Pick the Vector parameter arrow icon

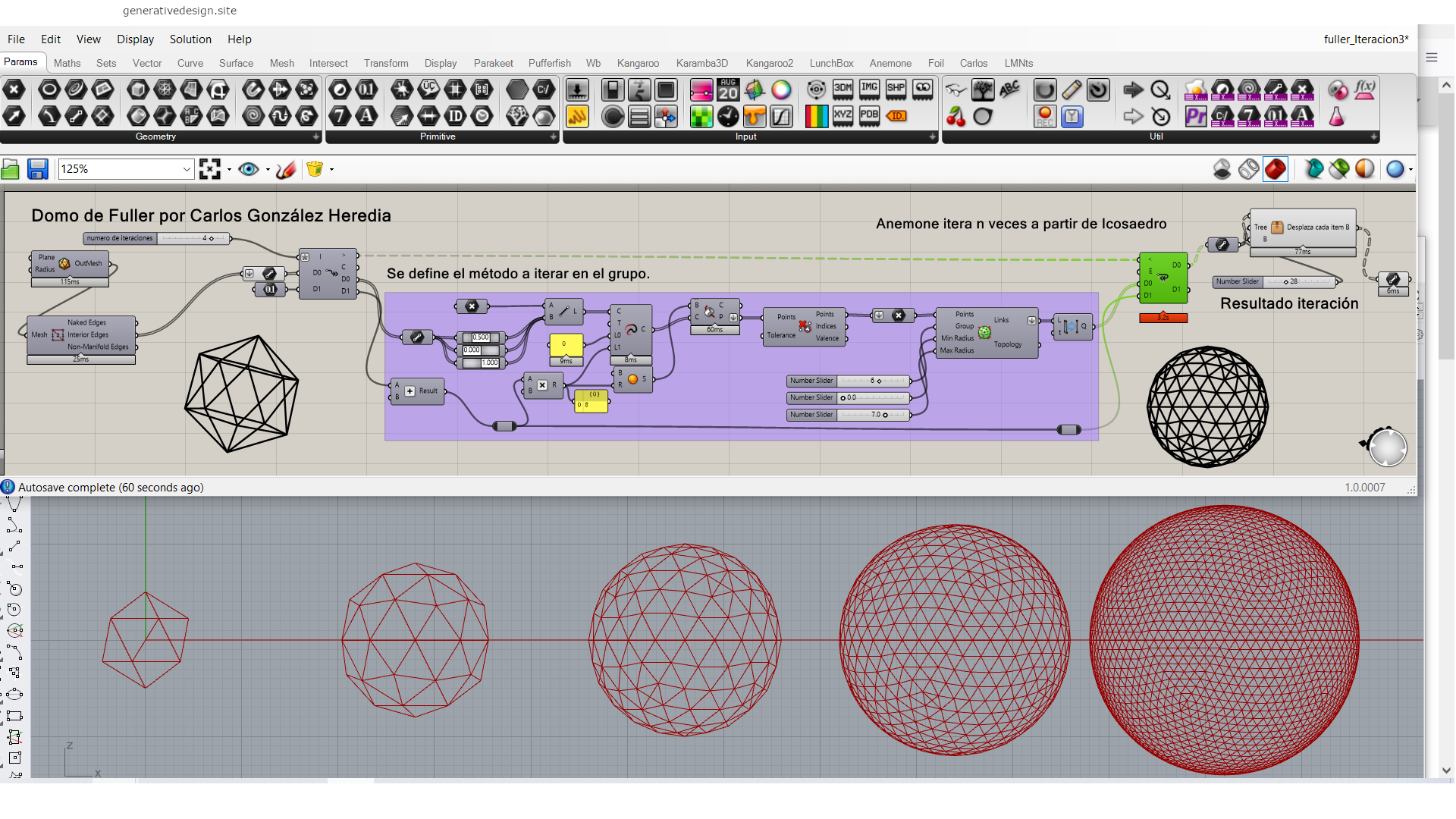tap(14, 116)
